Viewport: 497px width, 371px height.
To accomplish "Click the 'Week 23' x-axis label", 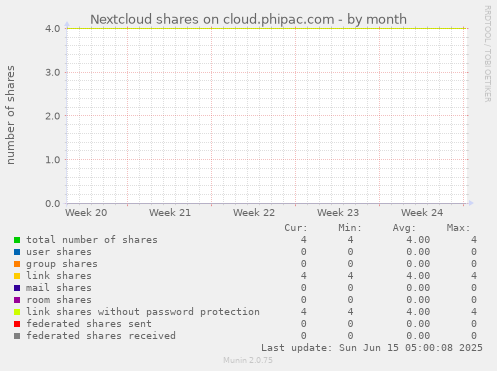I will coord(338,213).
